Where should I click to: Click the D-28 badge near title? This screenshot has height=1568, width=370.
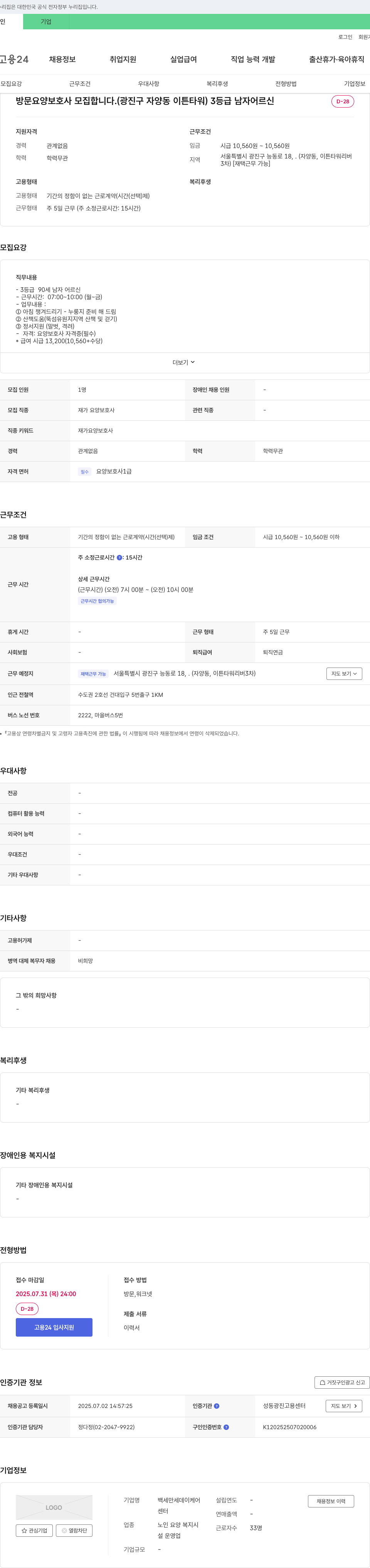343,101
